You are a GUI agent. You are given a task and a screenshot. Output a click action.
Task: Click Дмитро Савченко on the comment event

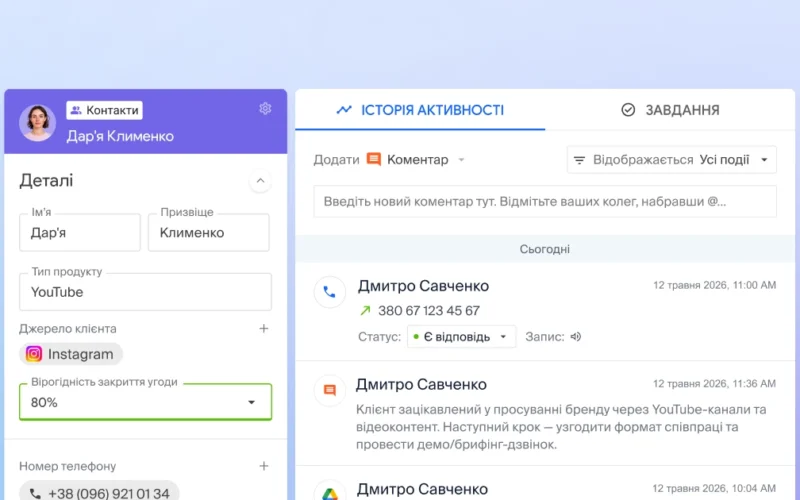click(x=421, y=385)
